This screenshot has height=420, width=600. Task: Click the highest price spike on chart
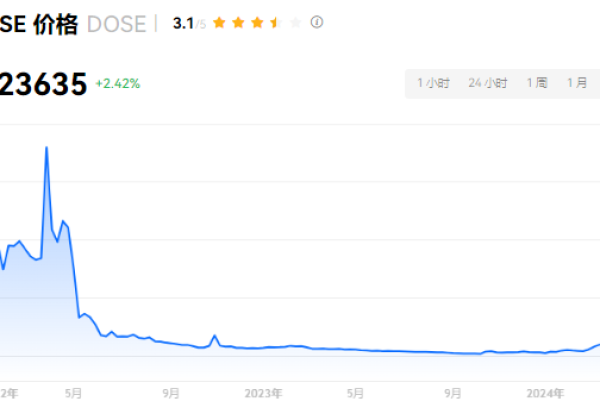pos(47,147)
